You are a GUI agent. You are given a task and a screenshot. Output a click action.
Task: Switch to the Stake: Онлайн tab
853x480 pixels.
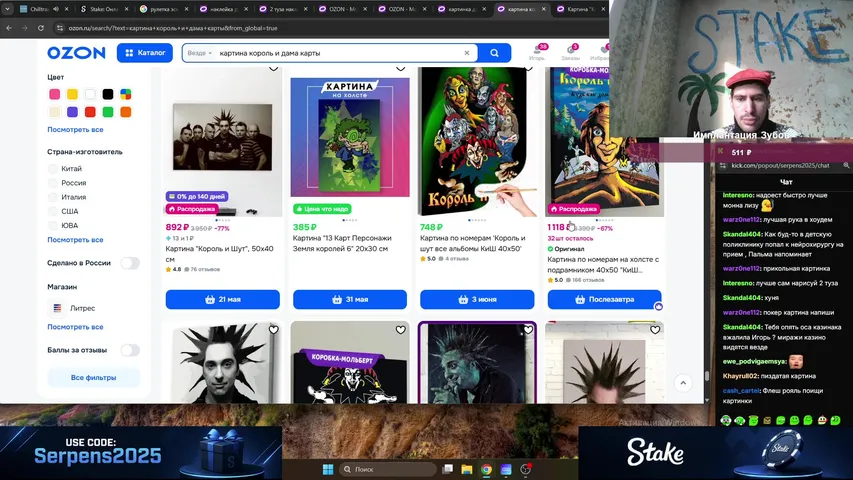point(102,9)
